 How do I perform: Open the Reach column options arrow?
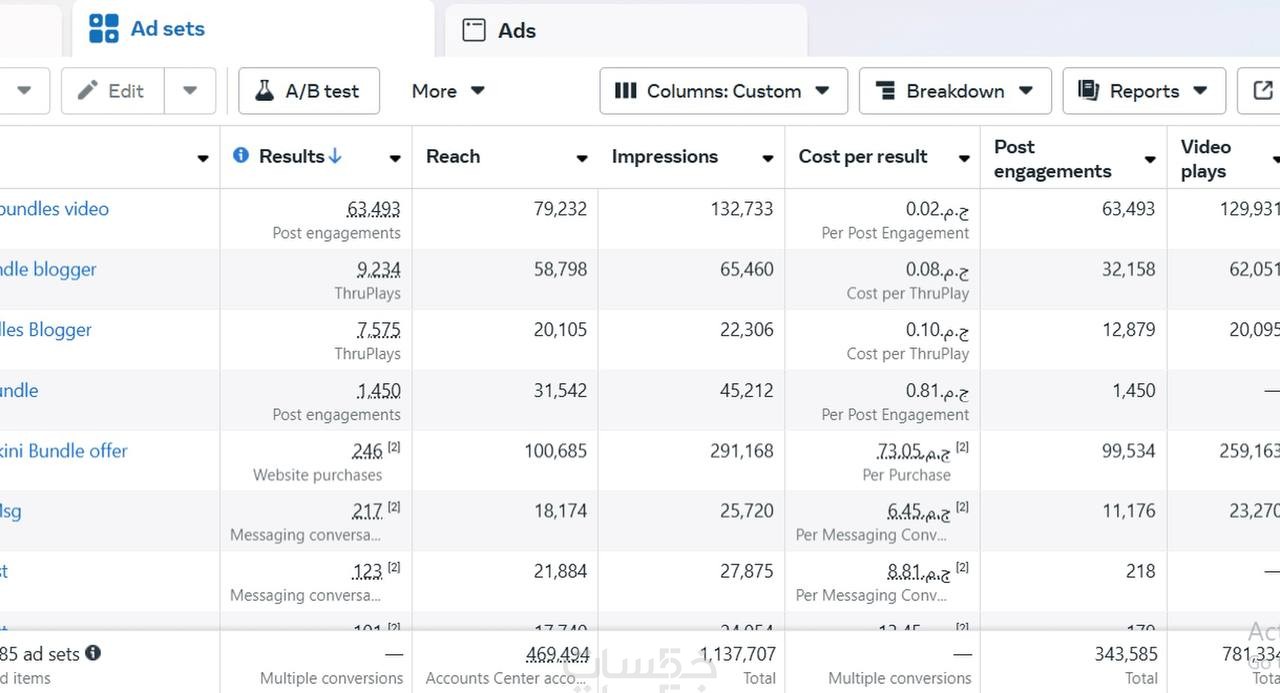(582, 158)
